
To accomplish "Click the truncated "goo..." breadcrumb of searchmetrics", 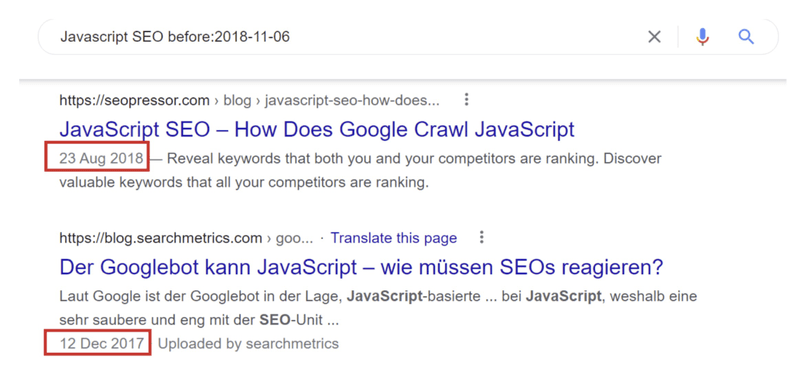I will (x=295, y=238).
